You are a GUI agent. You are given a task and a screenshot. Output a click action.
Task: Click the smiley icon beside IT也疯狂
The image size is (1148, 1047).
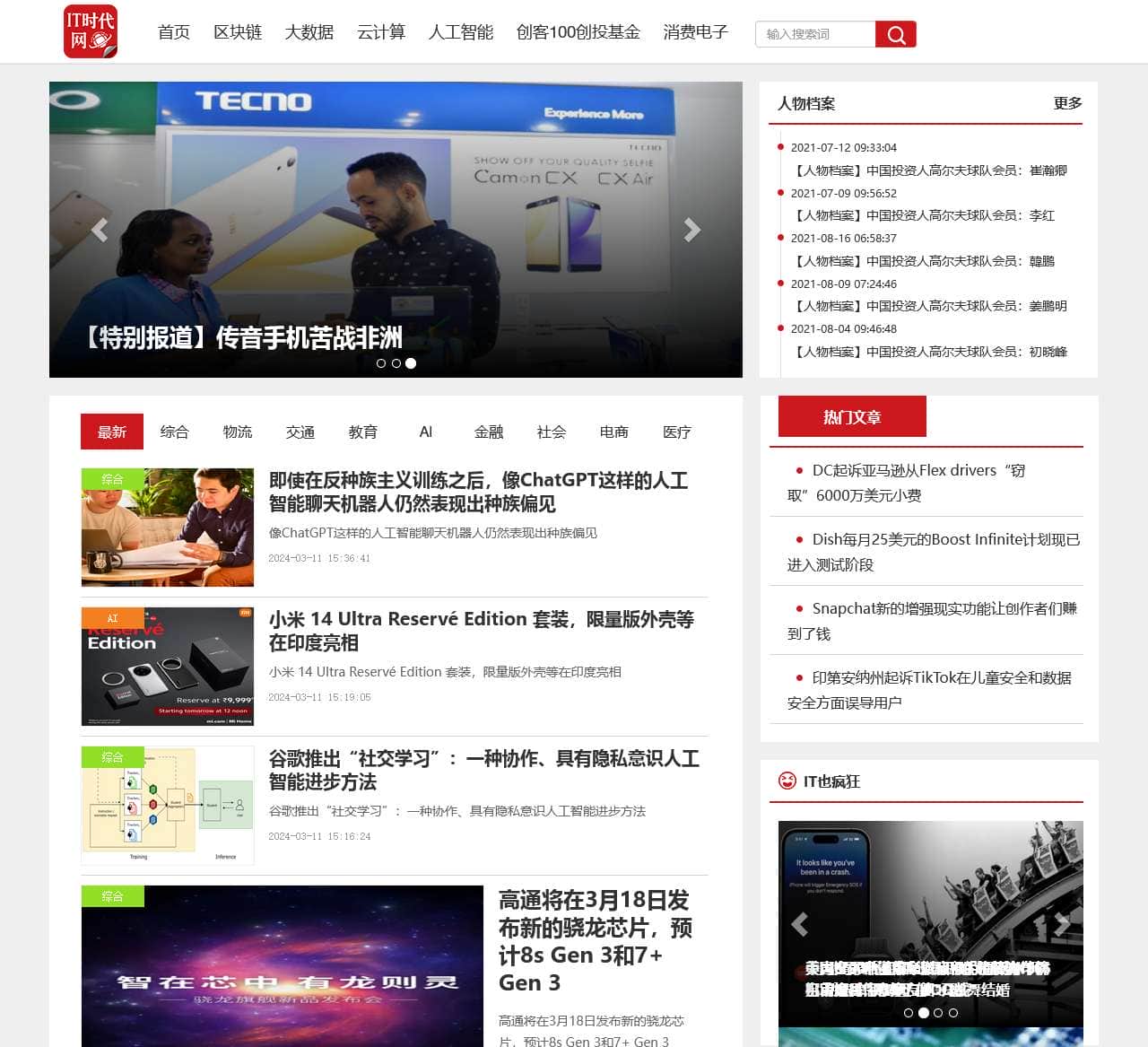coord(787,781)
